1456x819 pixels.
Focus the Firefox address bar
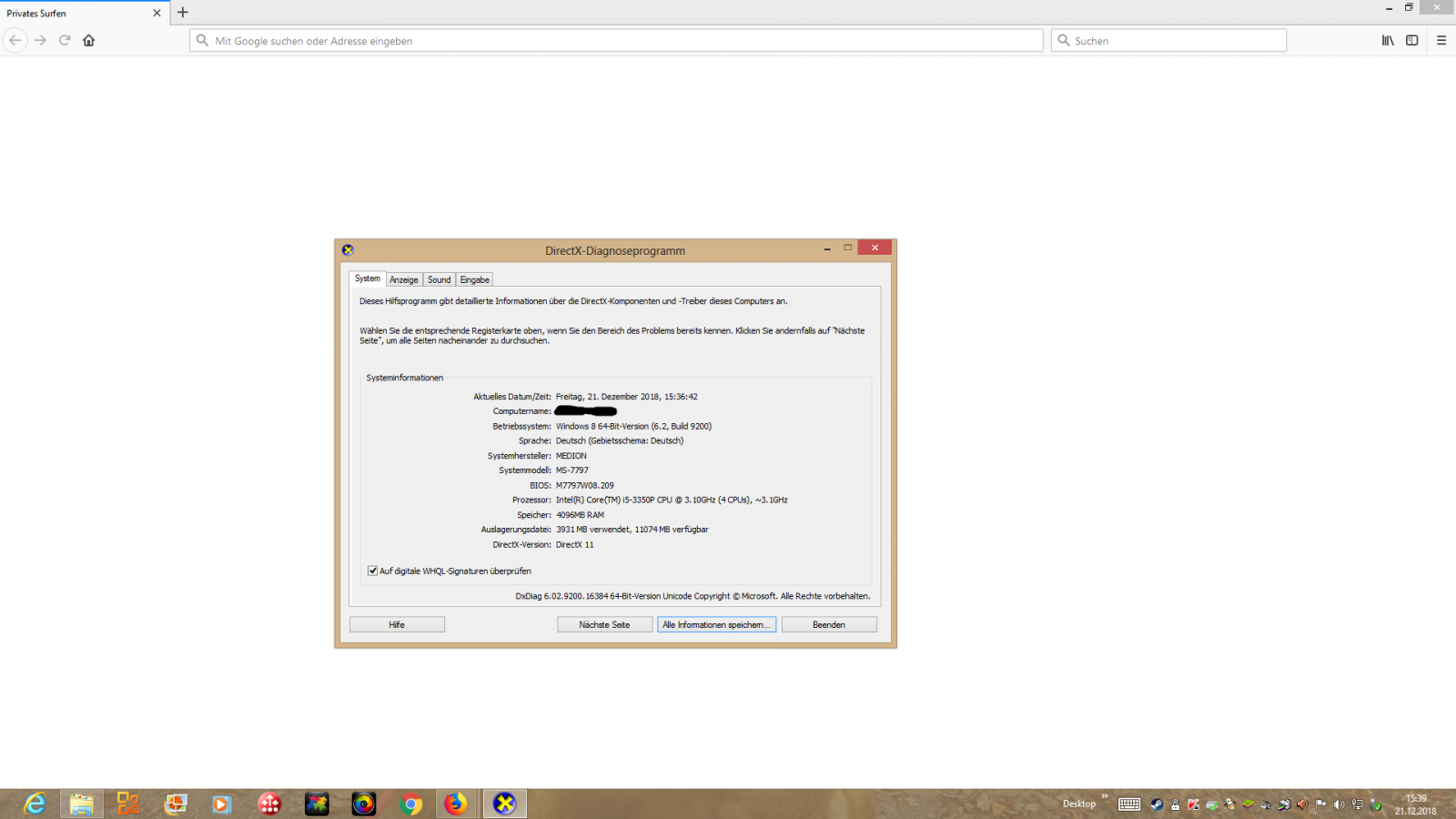616,40
